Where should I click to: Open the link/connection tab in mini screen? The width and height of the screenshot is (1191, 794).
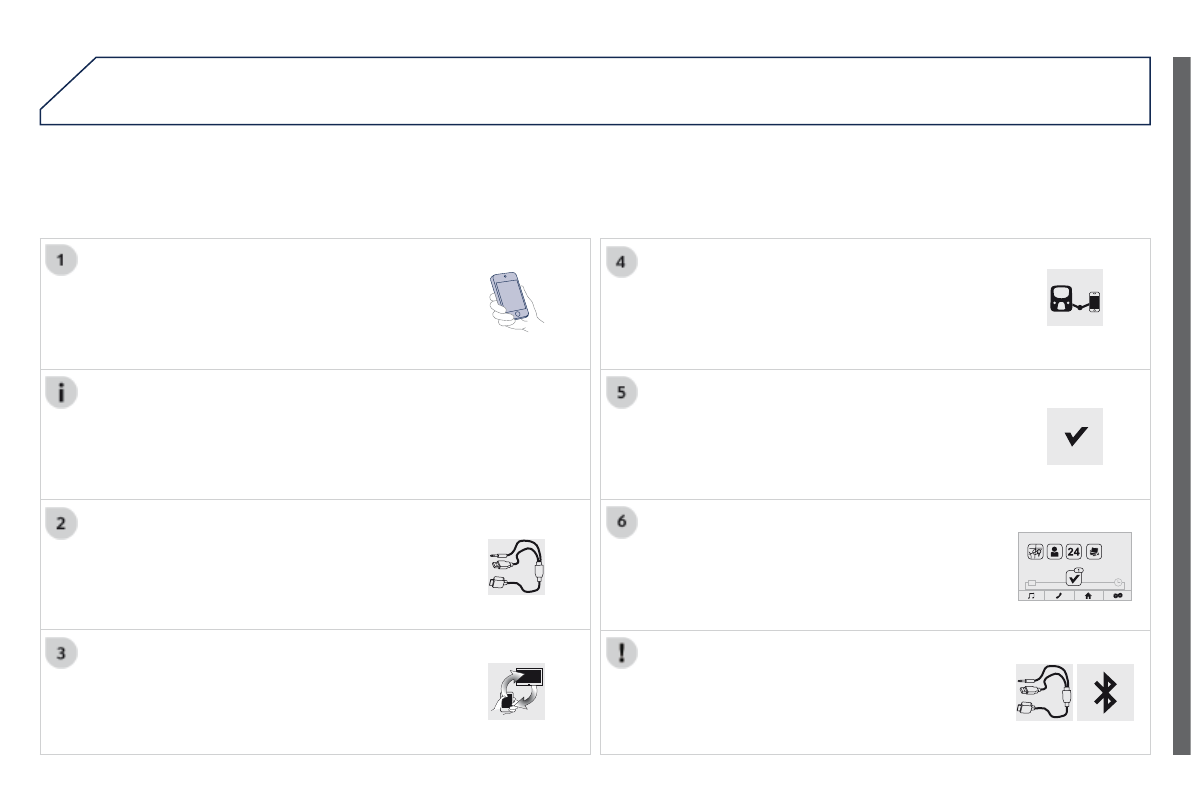[1118, 595]
